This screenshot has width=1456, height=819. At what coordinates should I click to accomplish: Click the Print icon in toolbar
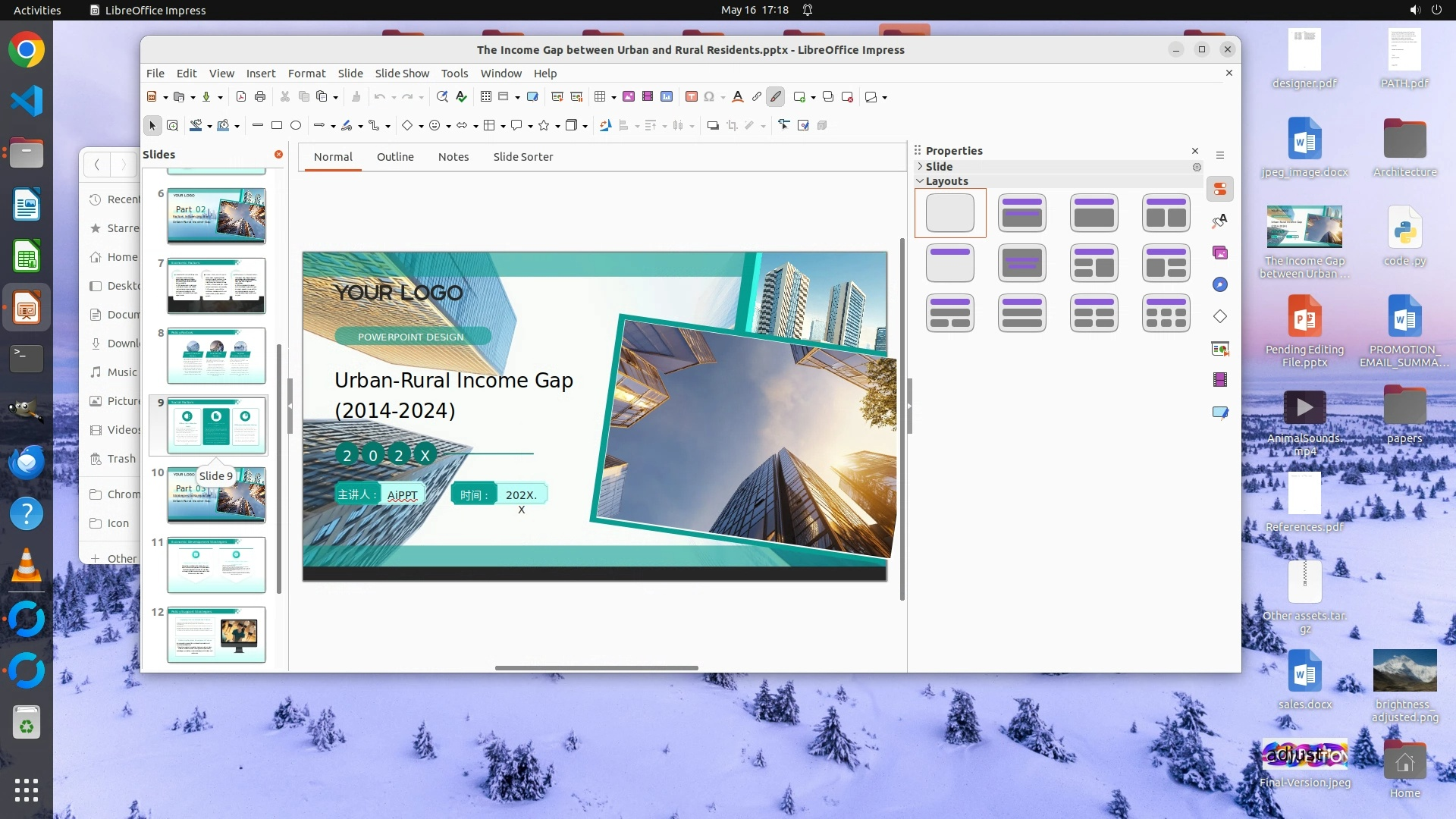coord(260,97)
